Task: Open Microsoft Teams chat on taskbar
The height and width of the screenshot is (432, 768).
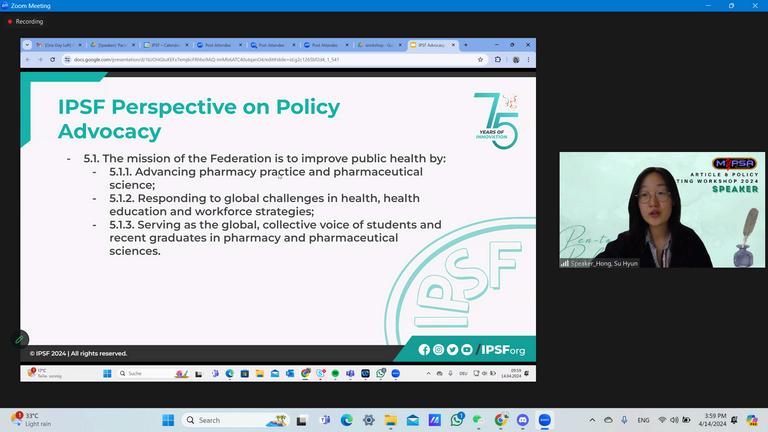Action: pos(324,420)
